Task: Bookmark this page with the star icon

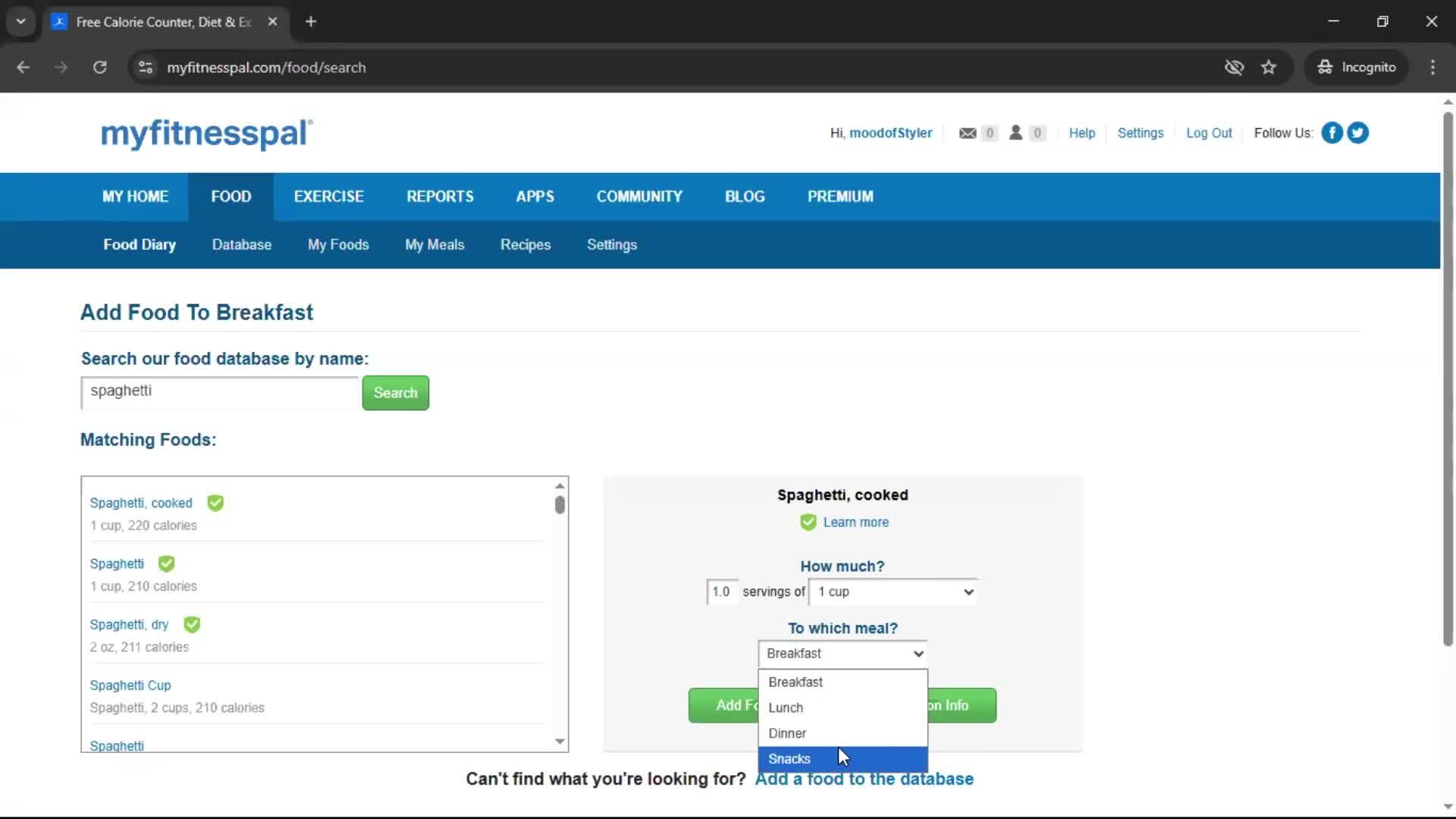Action: click(x=1269, y=67)
